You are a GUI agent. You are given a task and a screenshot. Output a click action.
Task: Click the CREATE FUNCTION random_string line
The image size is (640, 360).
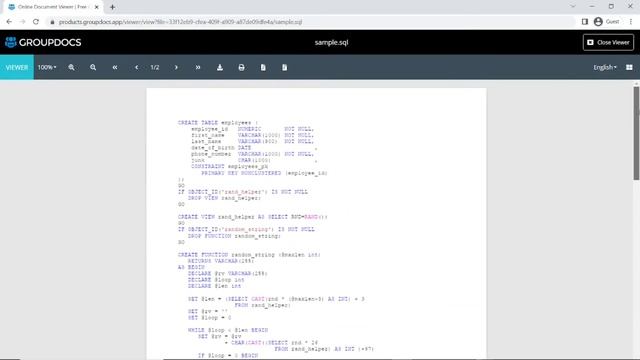249,255
